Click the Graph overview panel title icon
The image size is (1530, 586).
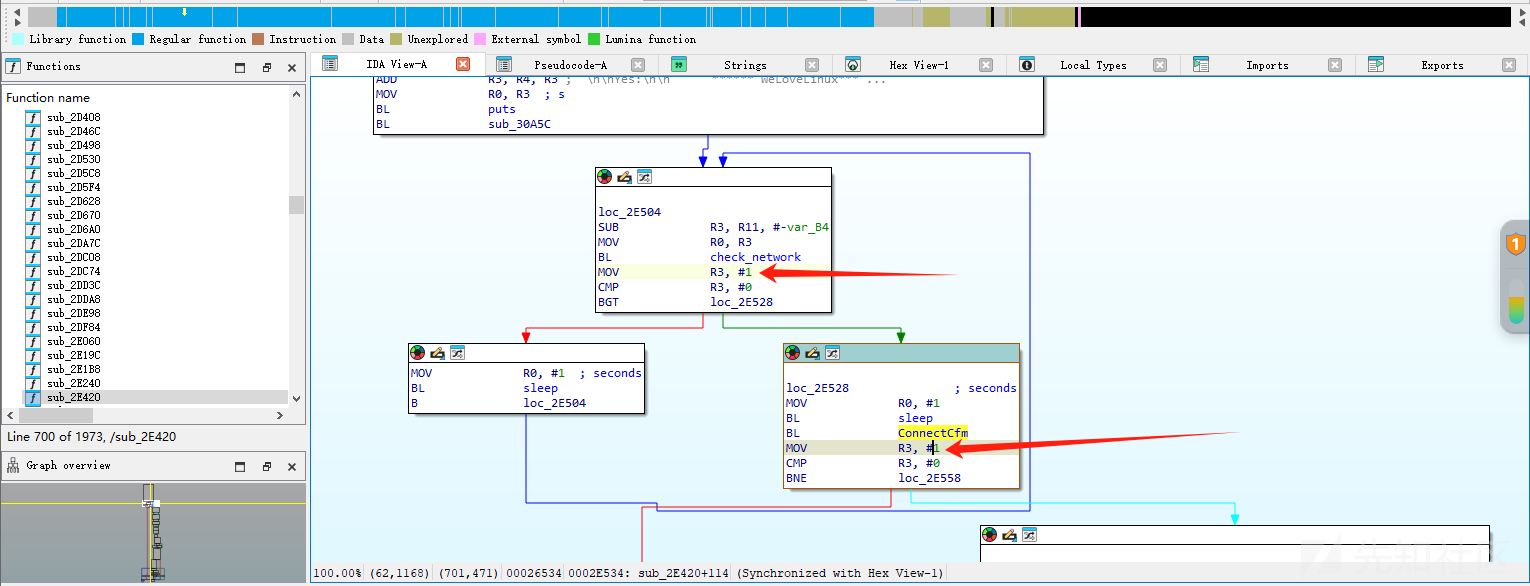[x=13, y=466]
